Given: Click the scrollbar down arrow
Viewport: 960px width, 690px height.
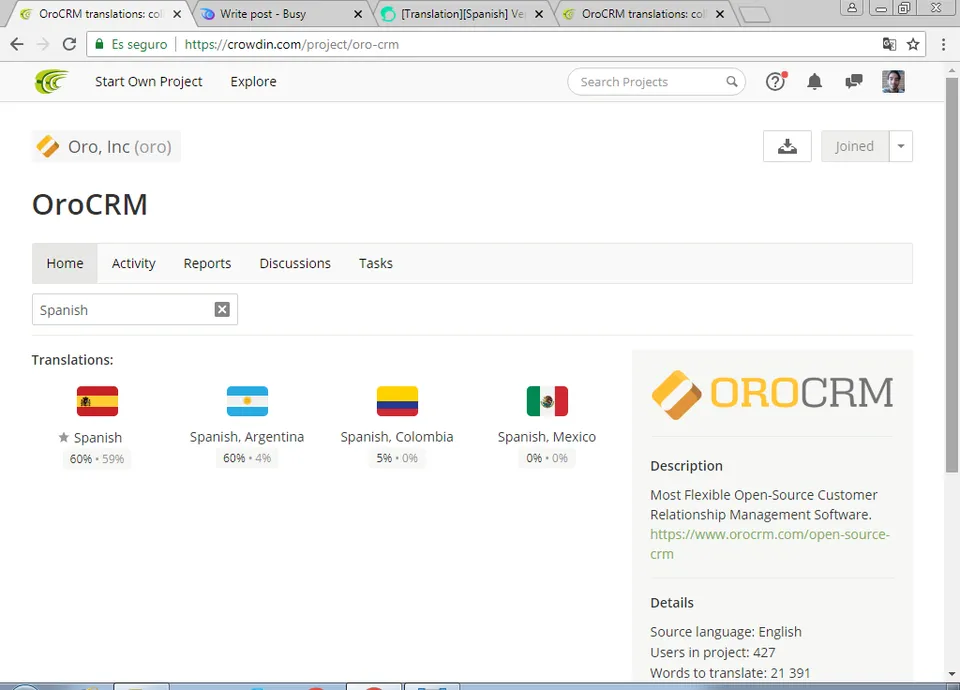Looking at the screenshot, I should pyautogui.click(x=951, y=674).
